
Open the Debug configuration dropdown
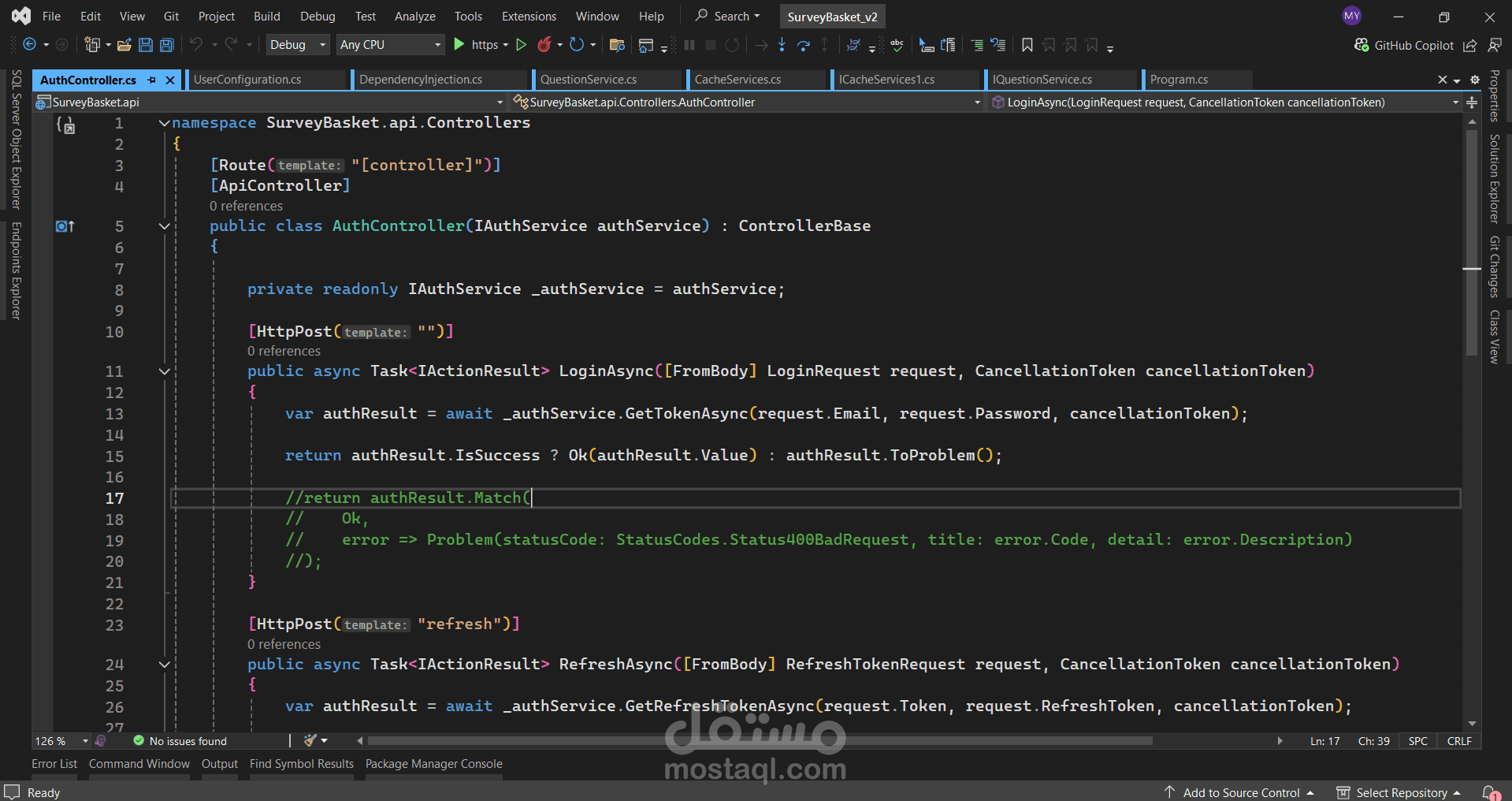point(298,45)
